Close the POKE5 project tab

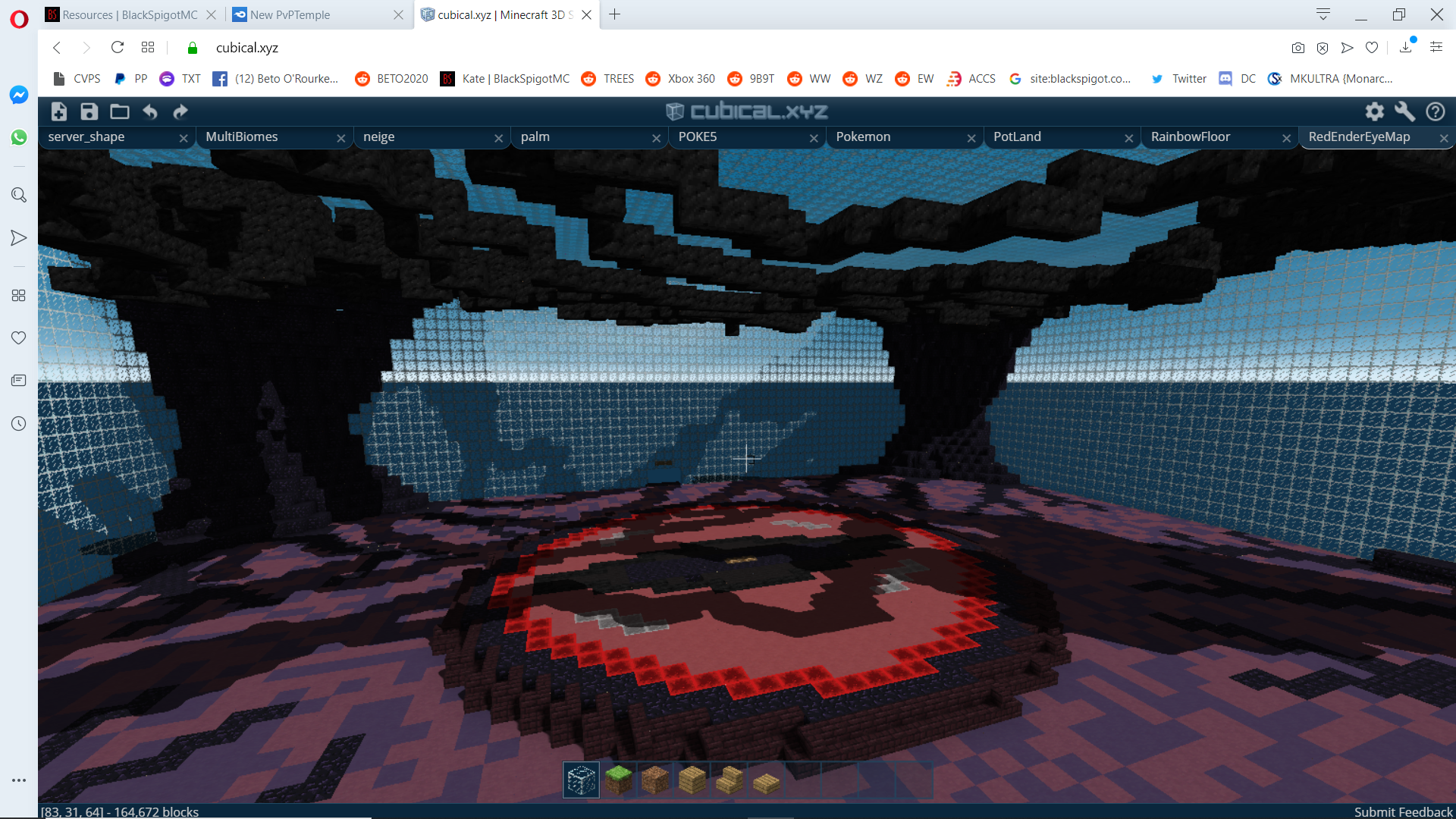click(x=813, y=138)
